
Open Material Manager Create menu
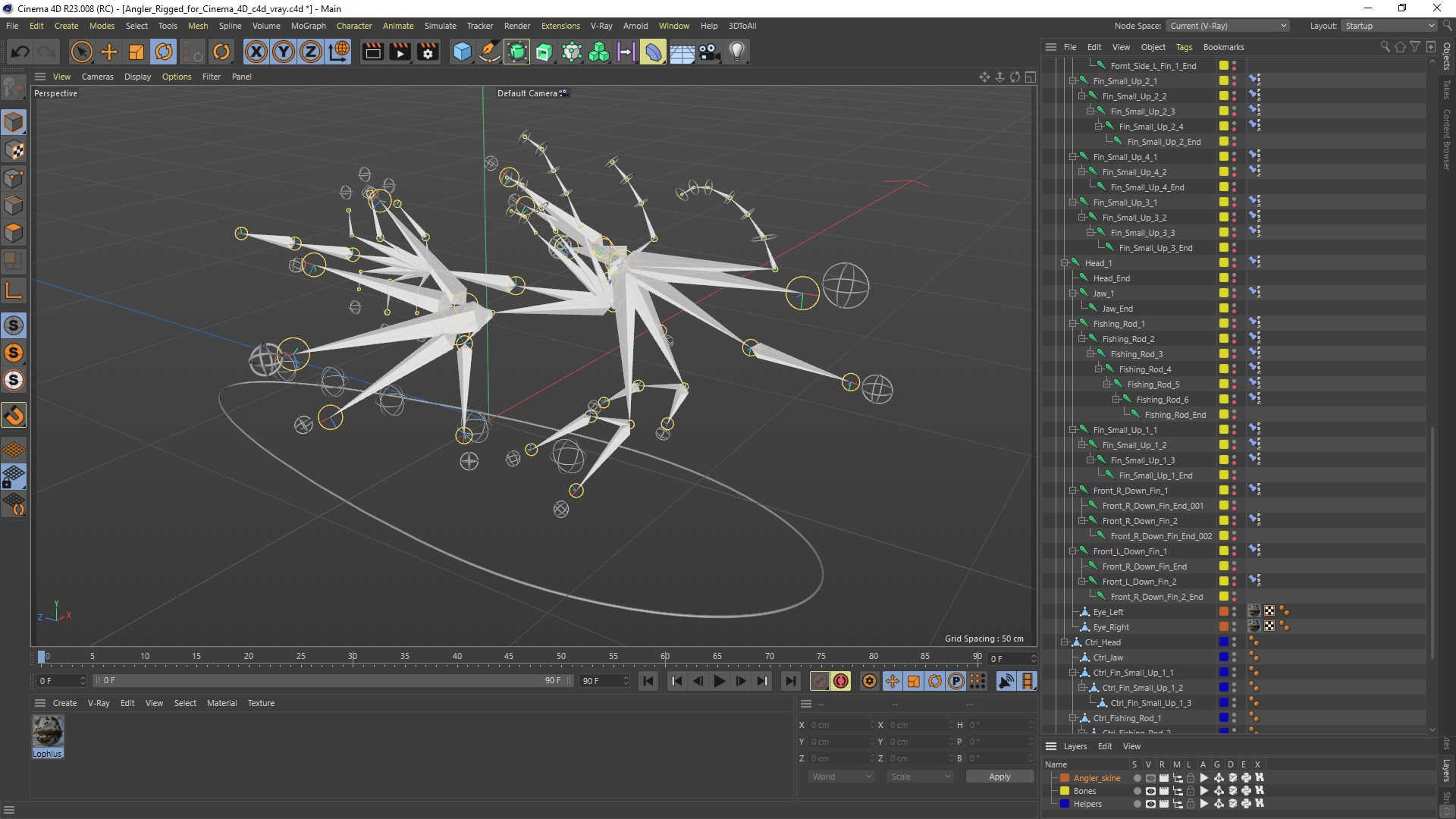pos(64,703)
